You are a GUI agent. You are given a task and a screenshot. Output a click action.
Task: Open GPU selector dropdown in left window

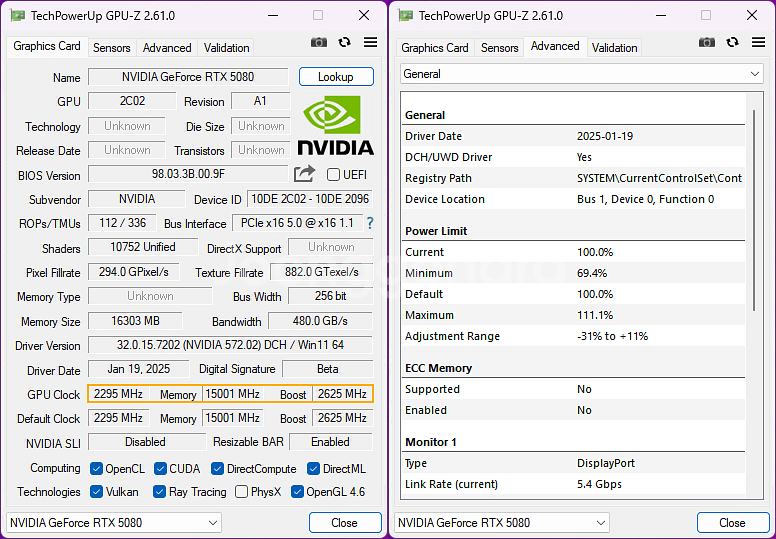pyautogui.click(x=114, y=523)
